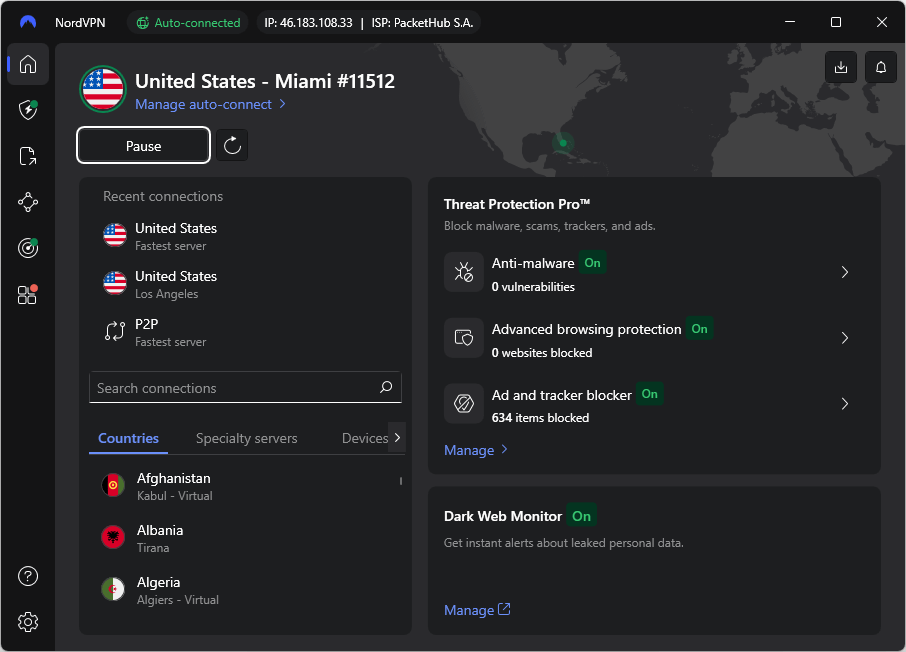Open the help question mark icon
This screenshot has width=906, height=652.
tap(28, 576)
